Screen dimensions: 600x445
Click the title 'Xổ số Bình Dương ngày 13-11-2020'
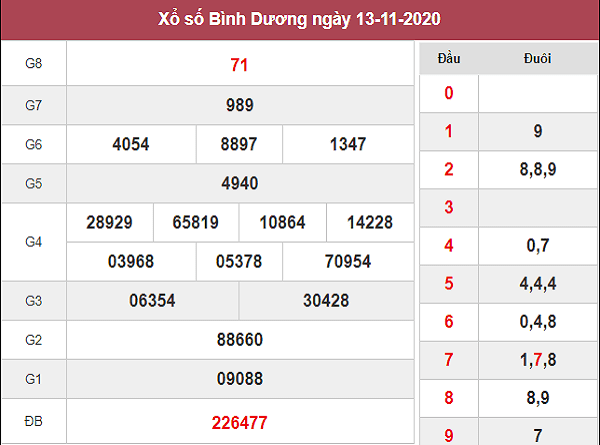pyautogui.click(x=299, y=20)
